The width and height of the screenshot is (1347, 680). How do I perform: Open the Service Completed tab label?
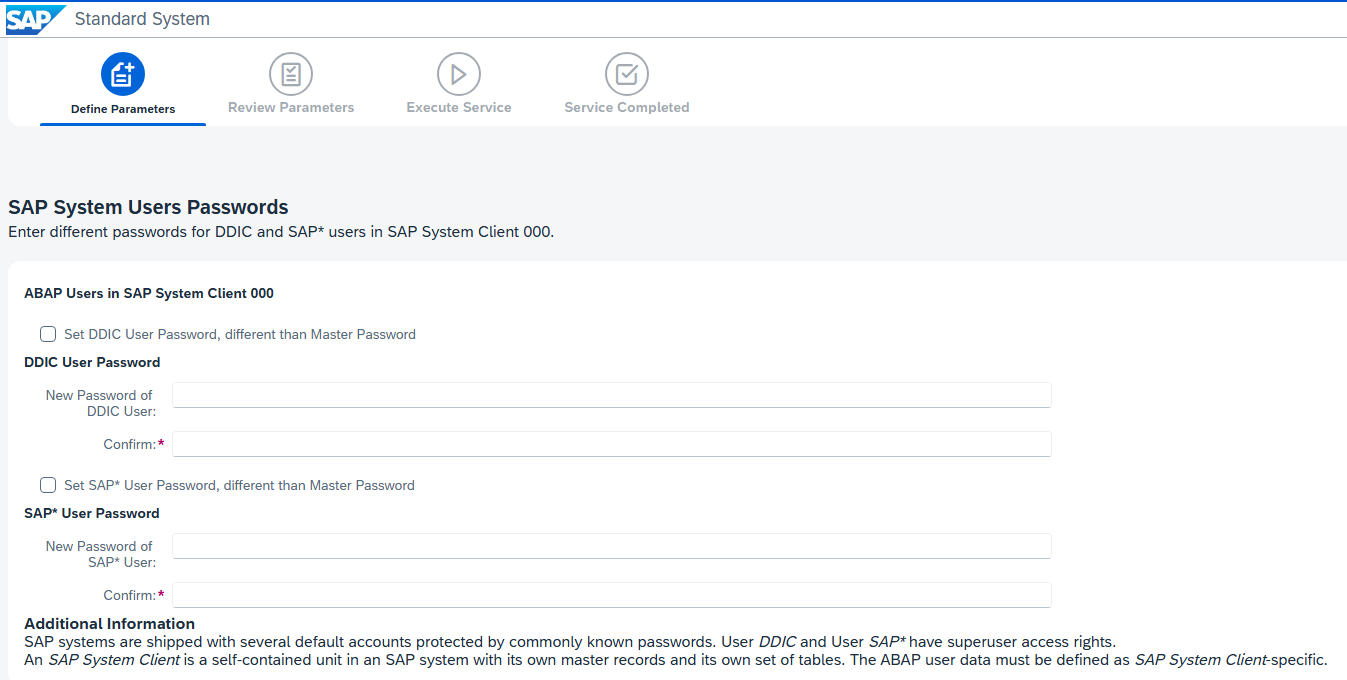coord(627,108)
